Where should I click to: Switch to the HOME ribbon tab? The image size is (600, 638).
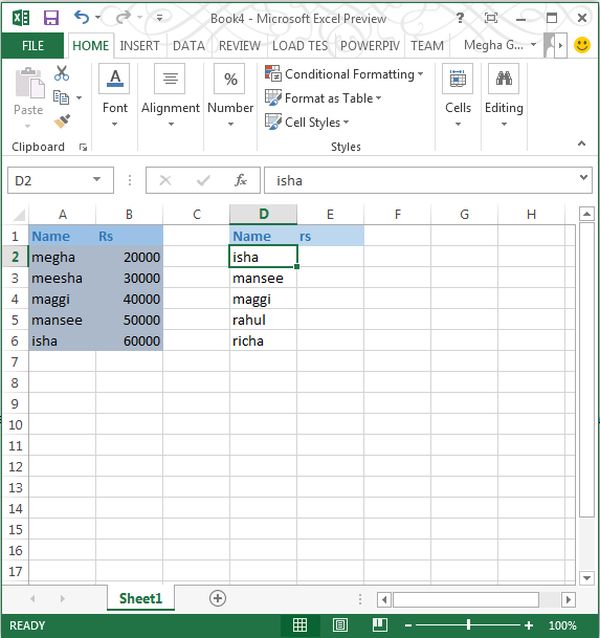[x=90, y=46]
